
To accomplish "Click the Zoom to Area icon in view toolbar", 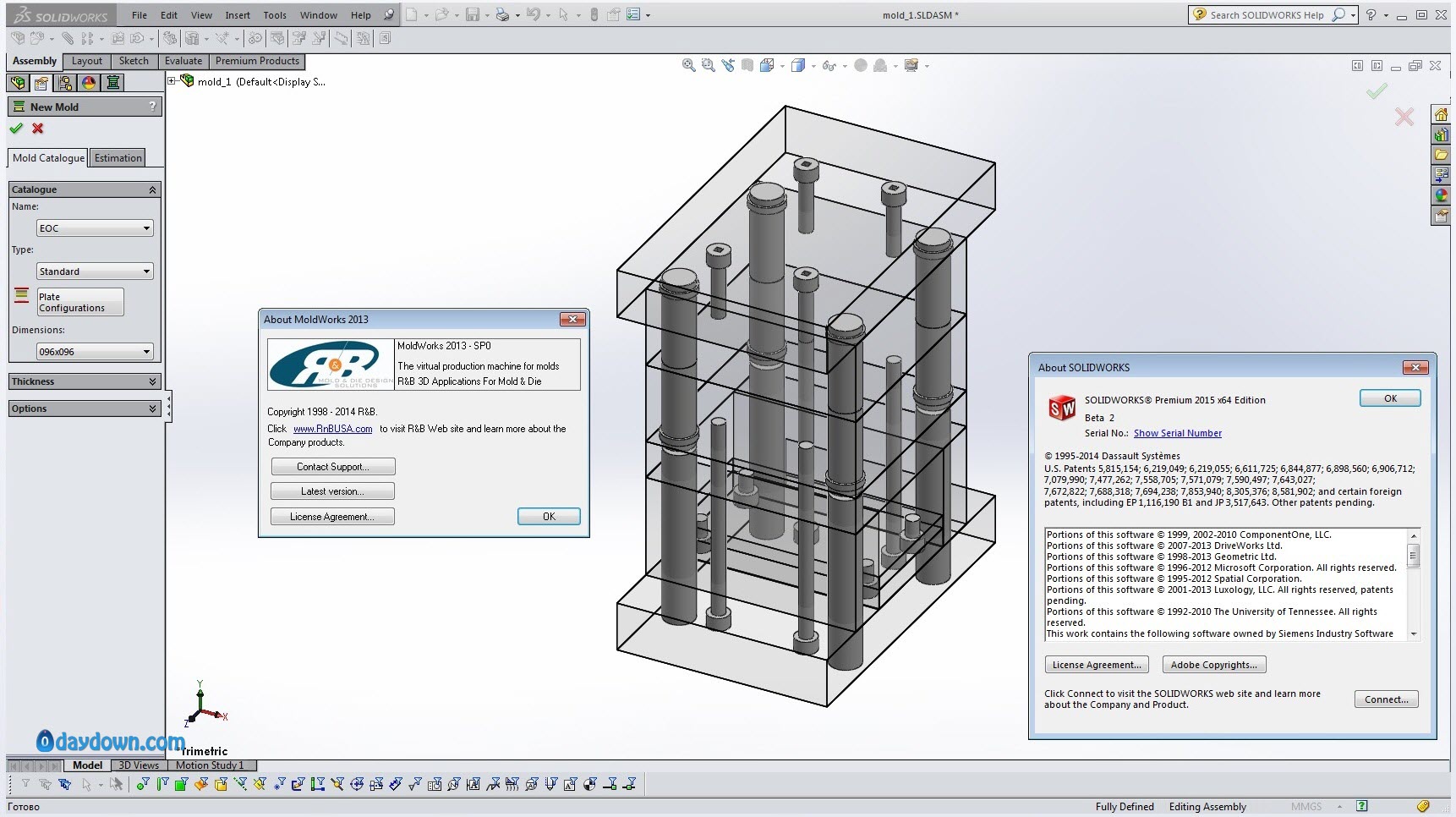I will click(709, 65).
